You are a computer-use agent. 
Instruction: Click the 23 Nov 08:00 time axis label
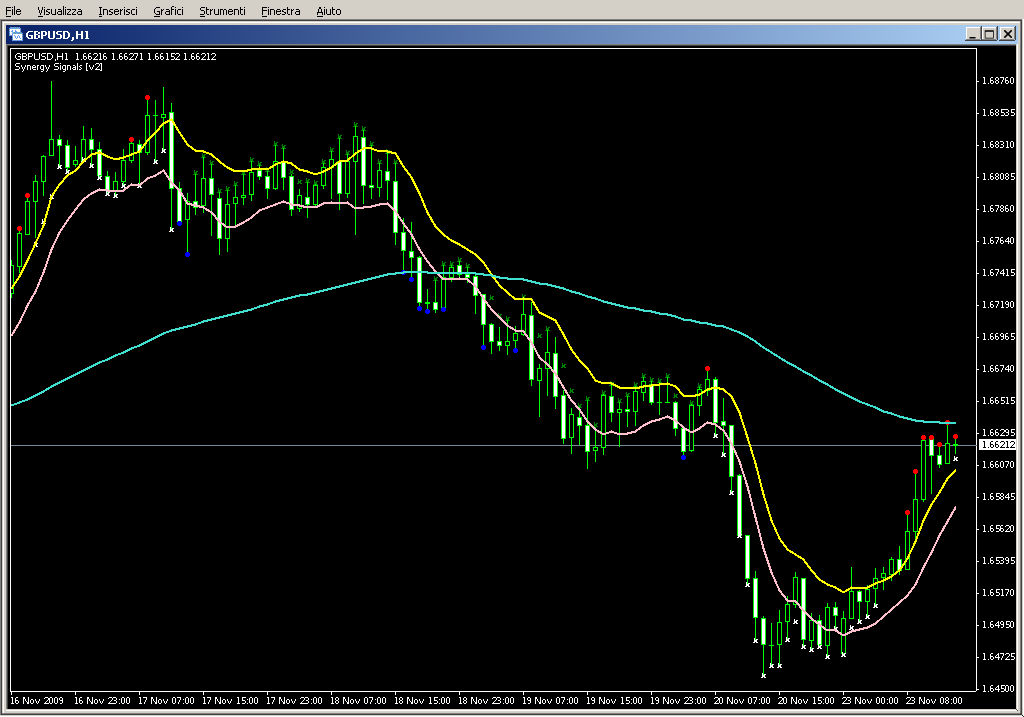coord(934,701)
